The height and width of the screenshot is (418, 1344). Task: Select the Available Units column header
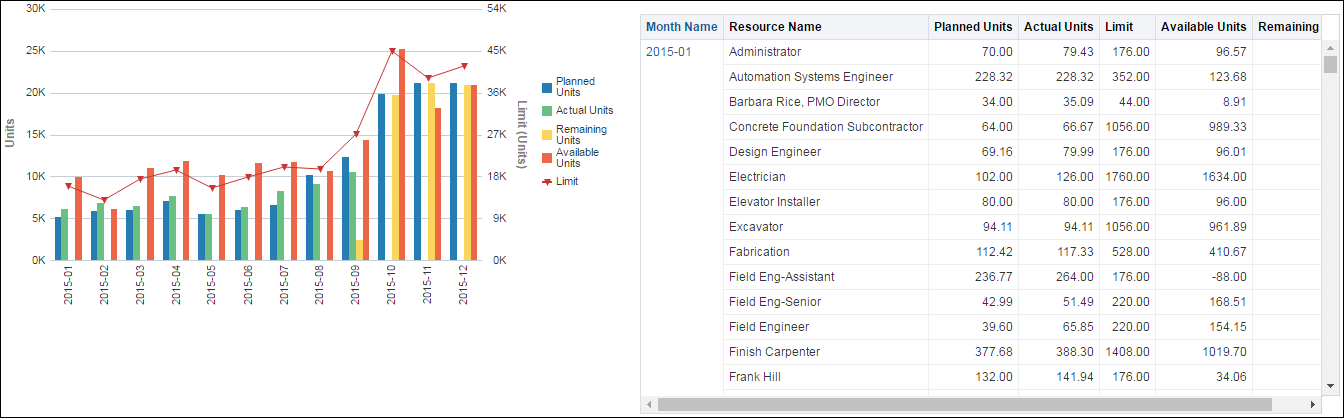(x=1203, y=27)
